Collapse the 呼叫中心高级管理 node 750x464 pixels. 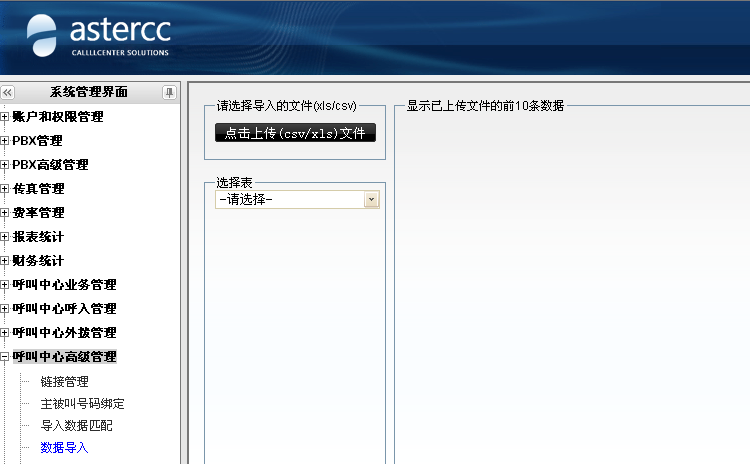5,357
